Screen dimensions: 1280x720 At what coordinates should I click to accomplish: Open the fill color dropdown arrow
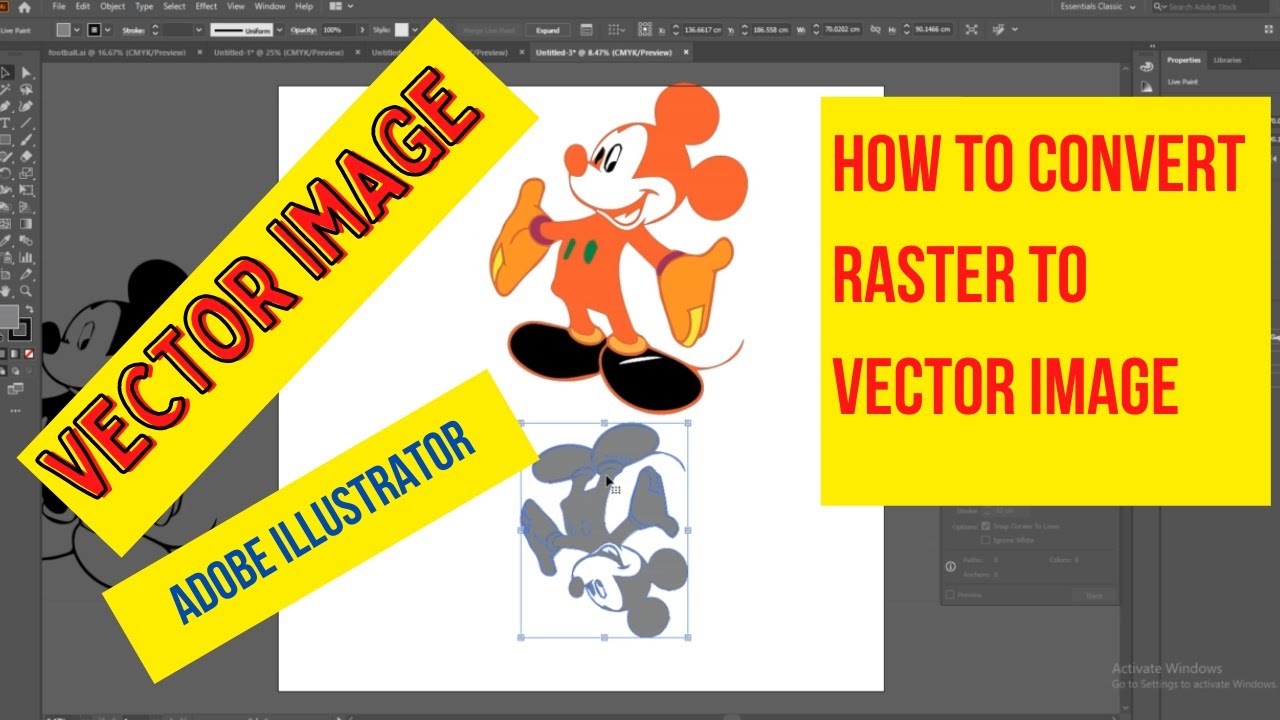click(78, 30)
